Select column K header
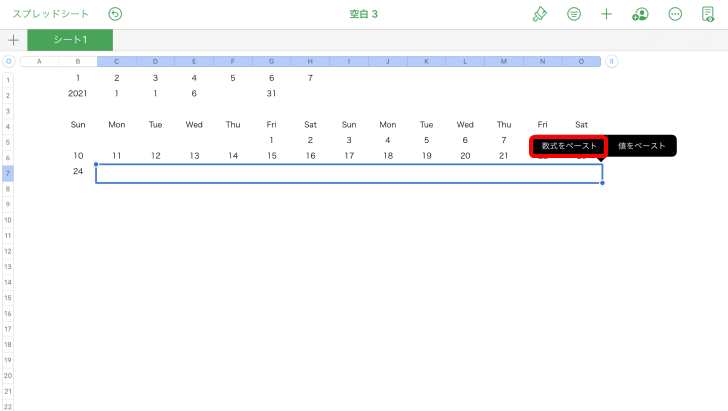728x411 pixels. click(426, 61)
